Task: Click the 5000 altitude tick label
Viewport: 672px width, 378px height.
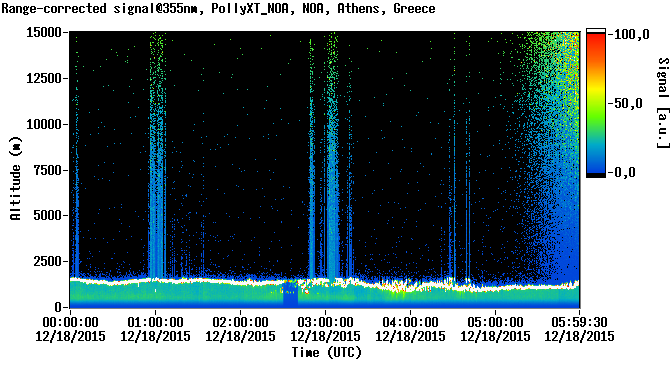Action: (x=47, y=216)
